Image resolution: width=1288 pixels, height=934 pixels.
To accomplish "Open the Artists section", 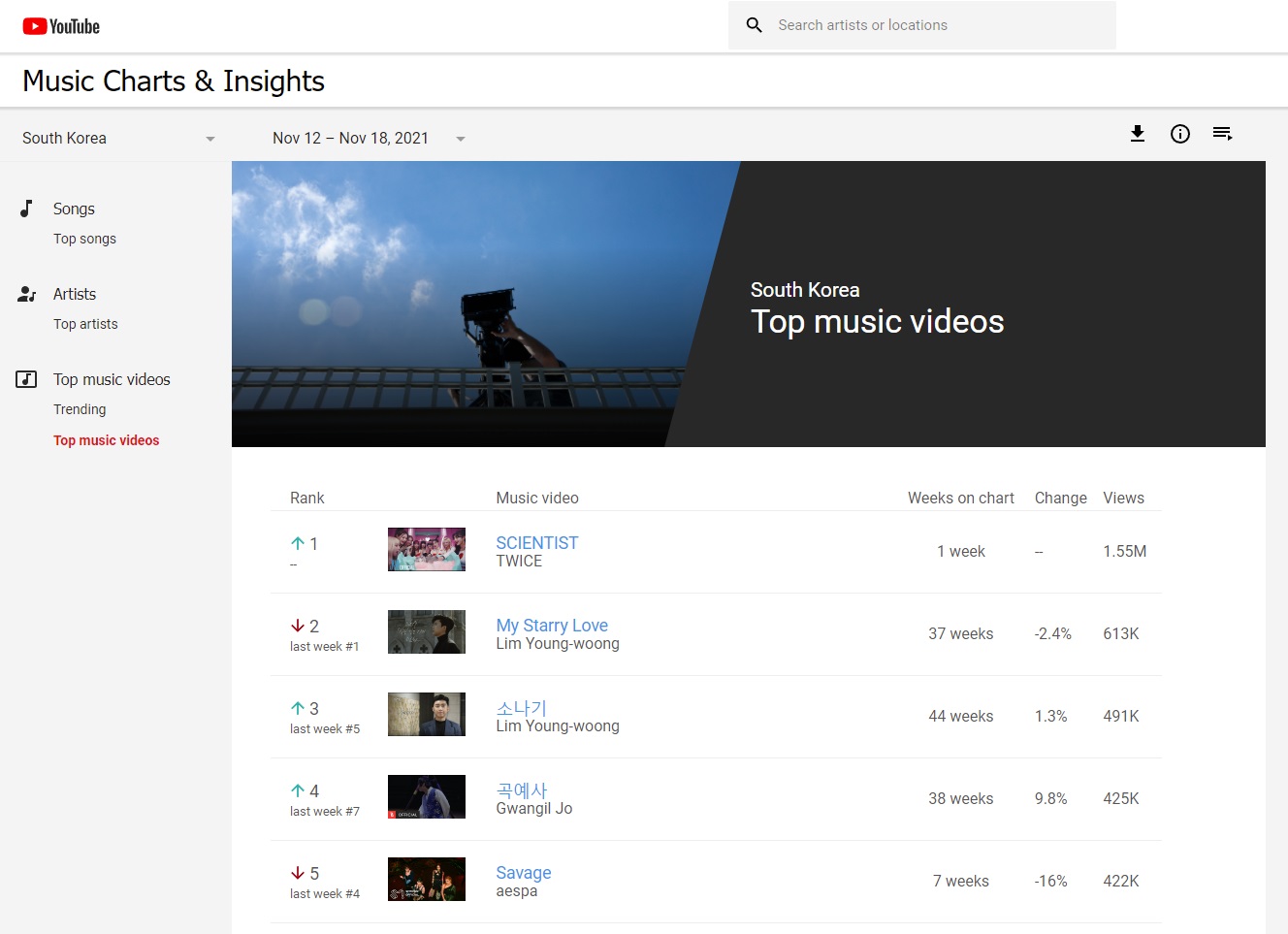I will [x=75, y=294].
